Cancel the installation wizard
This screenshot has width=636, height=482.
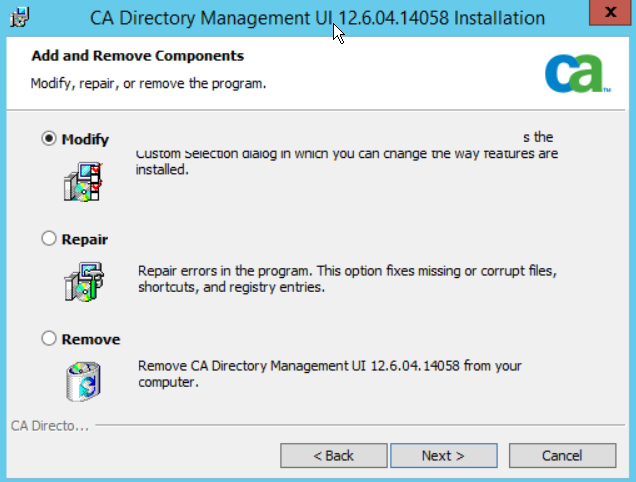point(561,455)
